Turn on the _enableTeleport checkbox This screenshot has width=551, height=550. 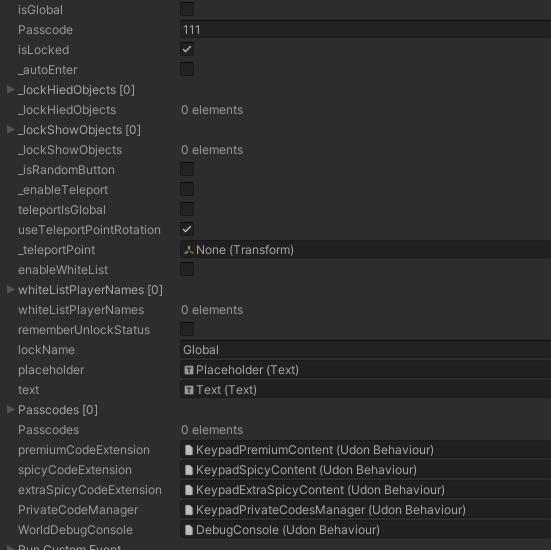point(187,190)
